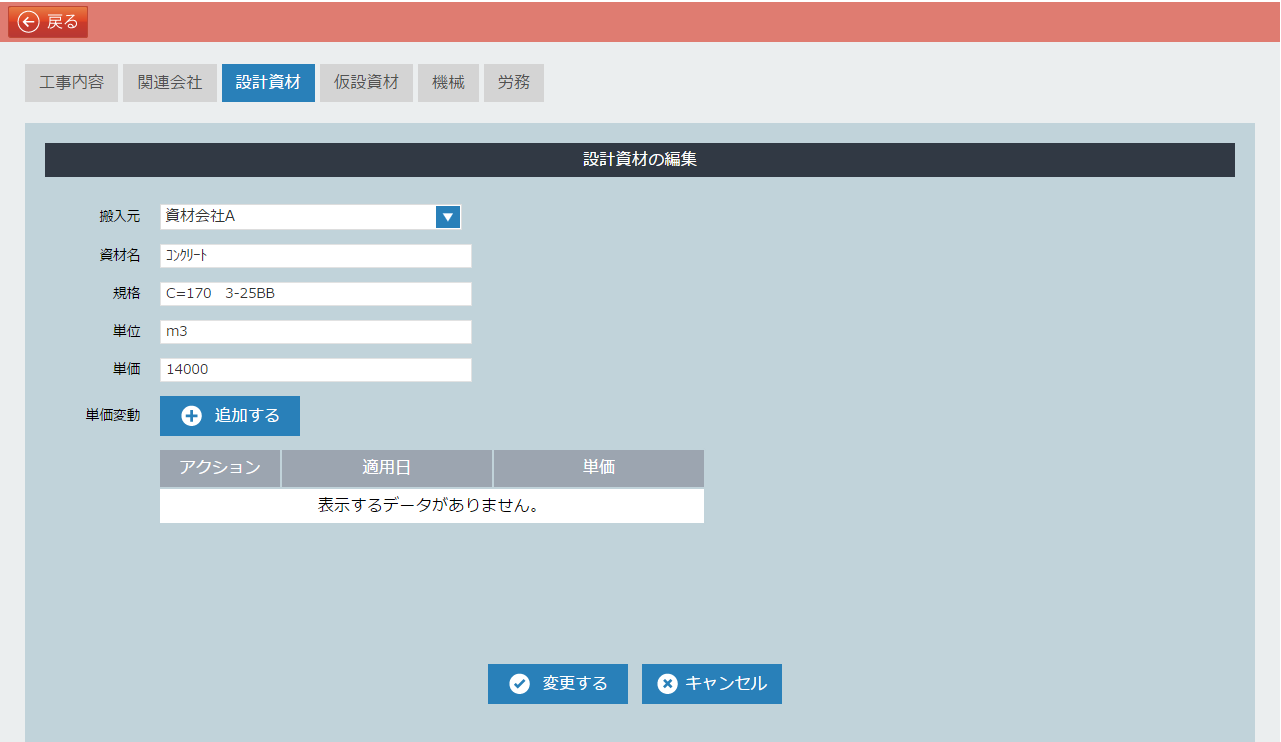Click the 単位 field containing m3

pyautogui.click(x=315, y=332)
